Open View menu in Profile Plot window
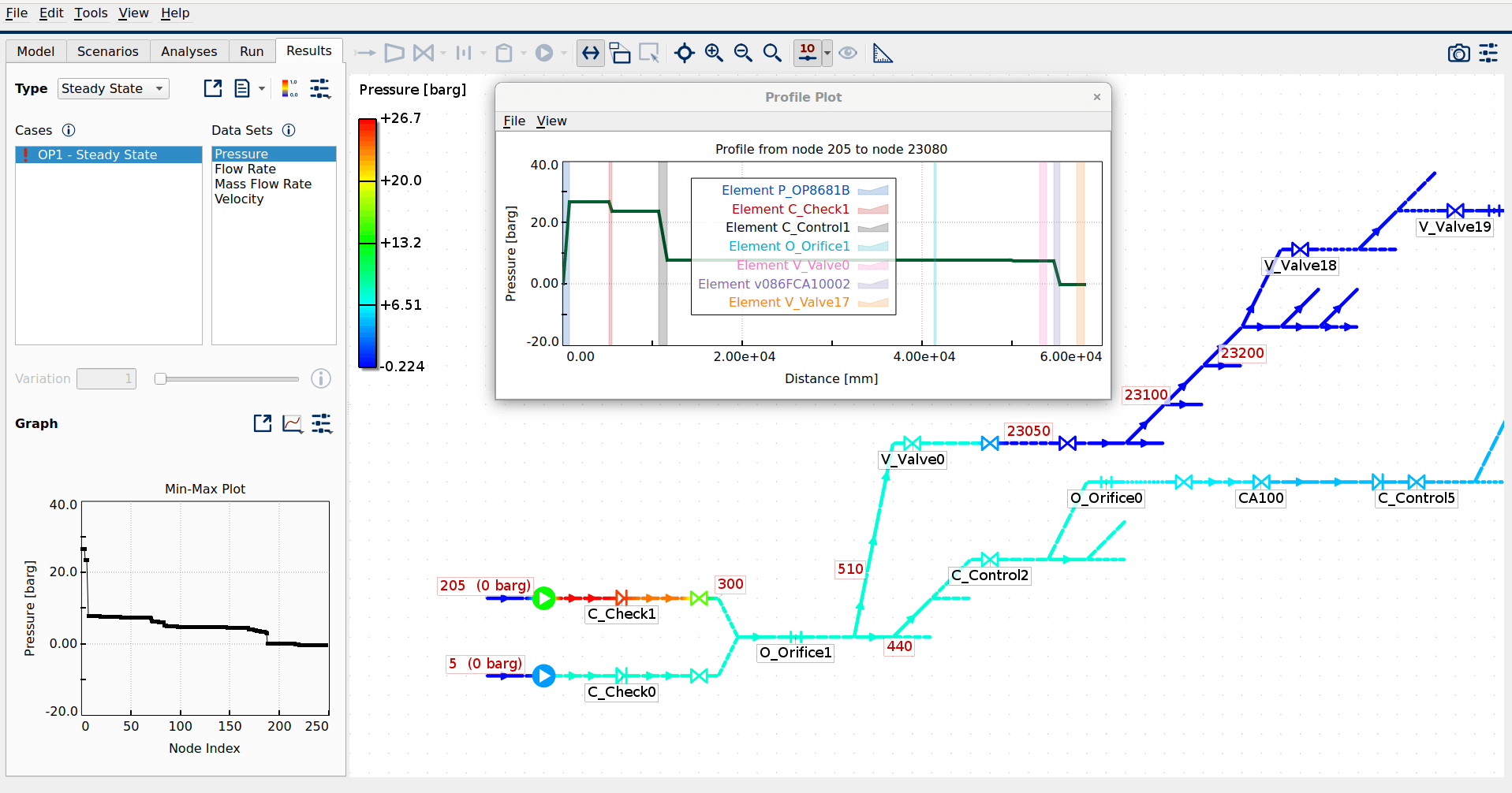This screenshot has width=1512, height=793. point(551,121)
